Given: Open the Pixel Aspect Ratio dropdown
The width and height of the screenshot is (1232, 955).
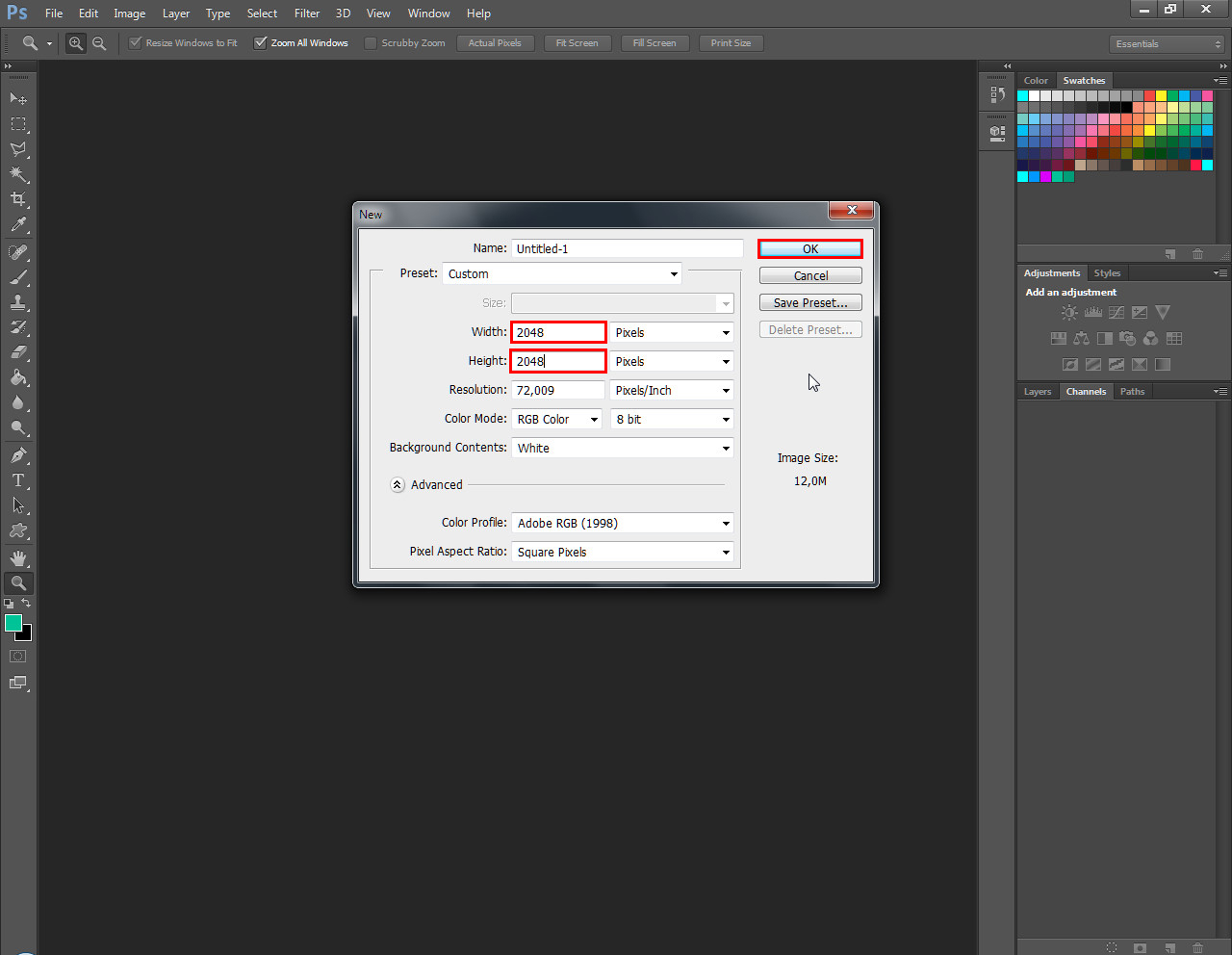Looking at the screenshot, I should click(623, 552).
